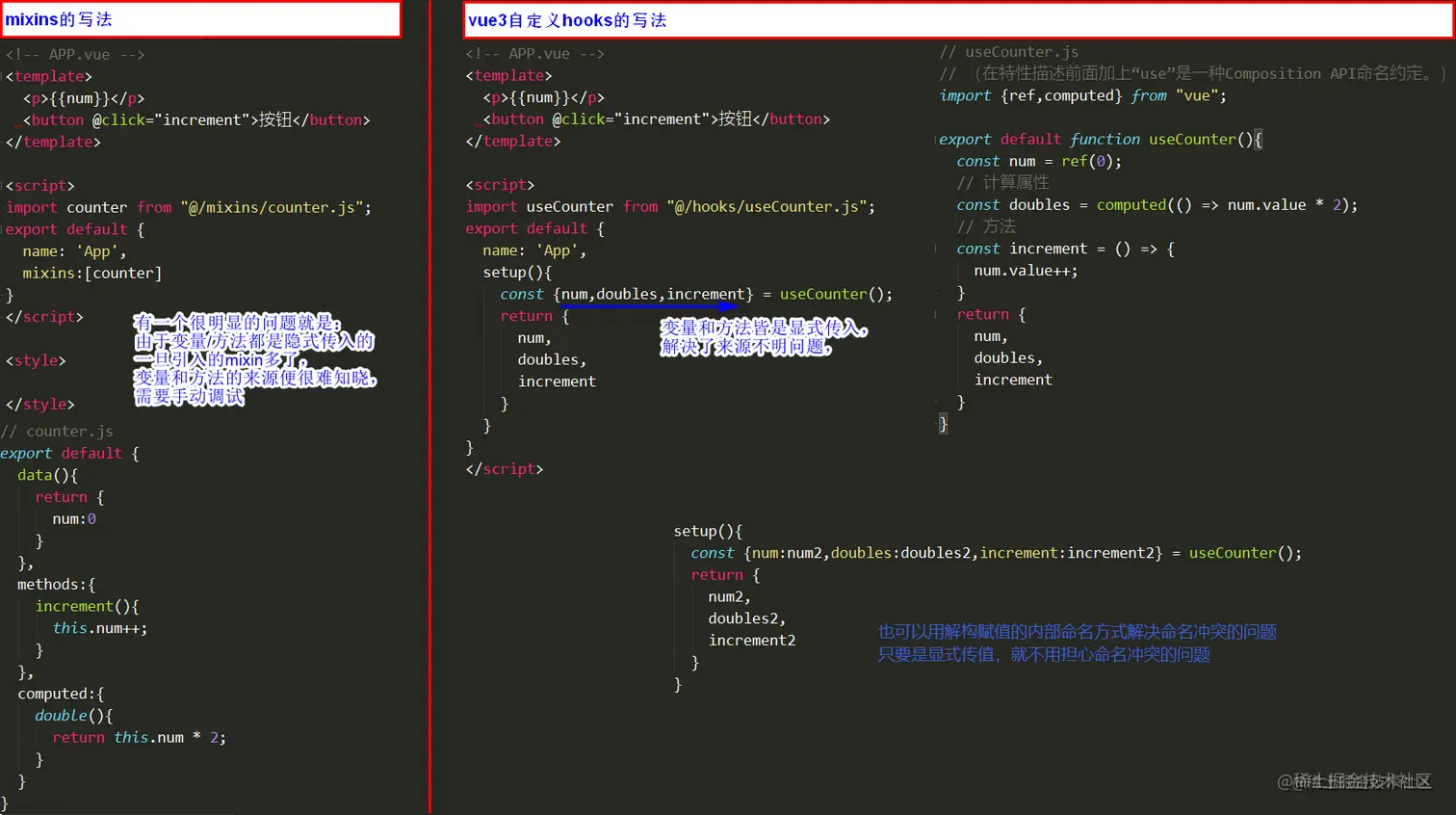
Task: Click the 'increment2' return entry
Action: 752,641
